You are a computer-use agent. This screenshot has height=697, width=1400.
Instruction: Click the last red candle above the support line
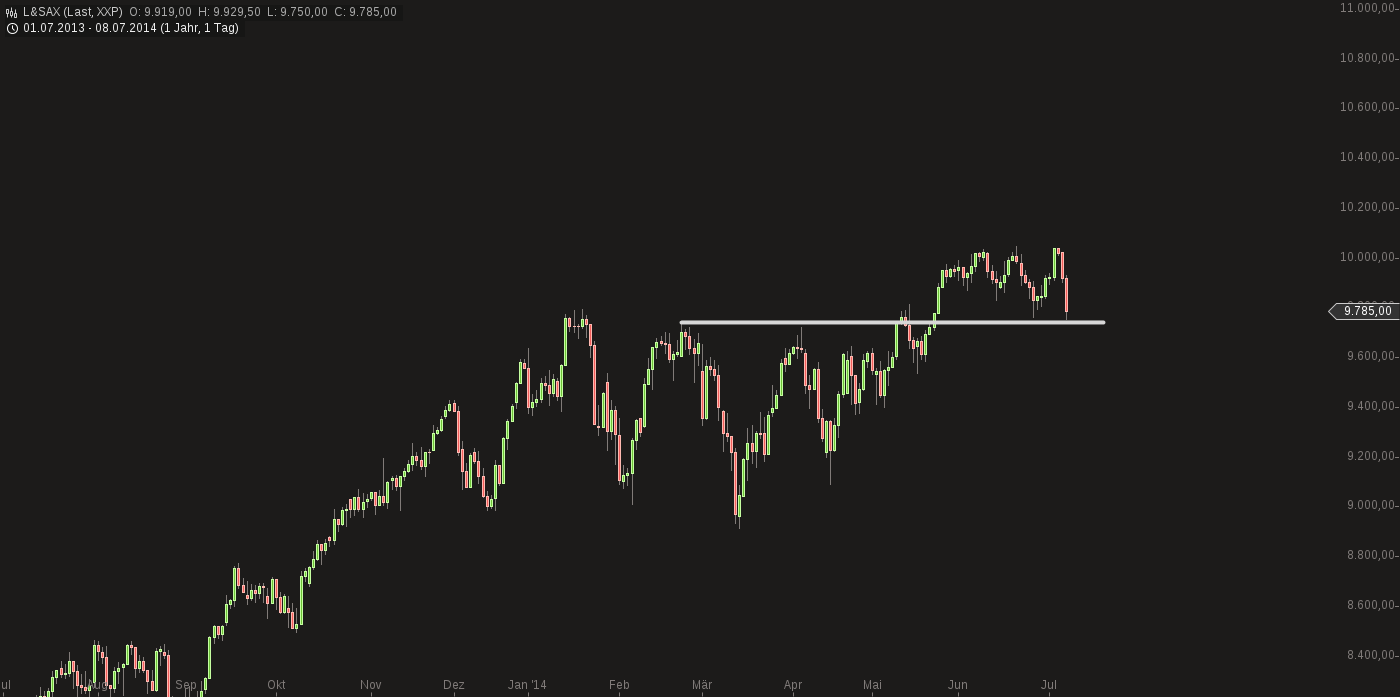pyautogui.click(x=1067, y=296)
